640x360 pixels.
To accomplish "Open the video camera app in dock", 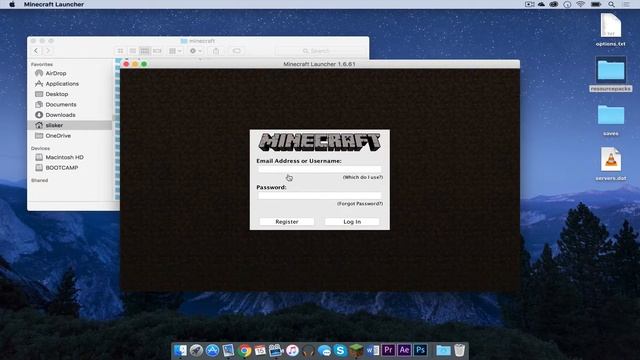I will pos(276,350).
